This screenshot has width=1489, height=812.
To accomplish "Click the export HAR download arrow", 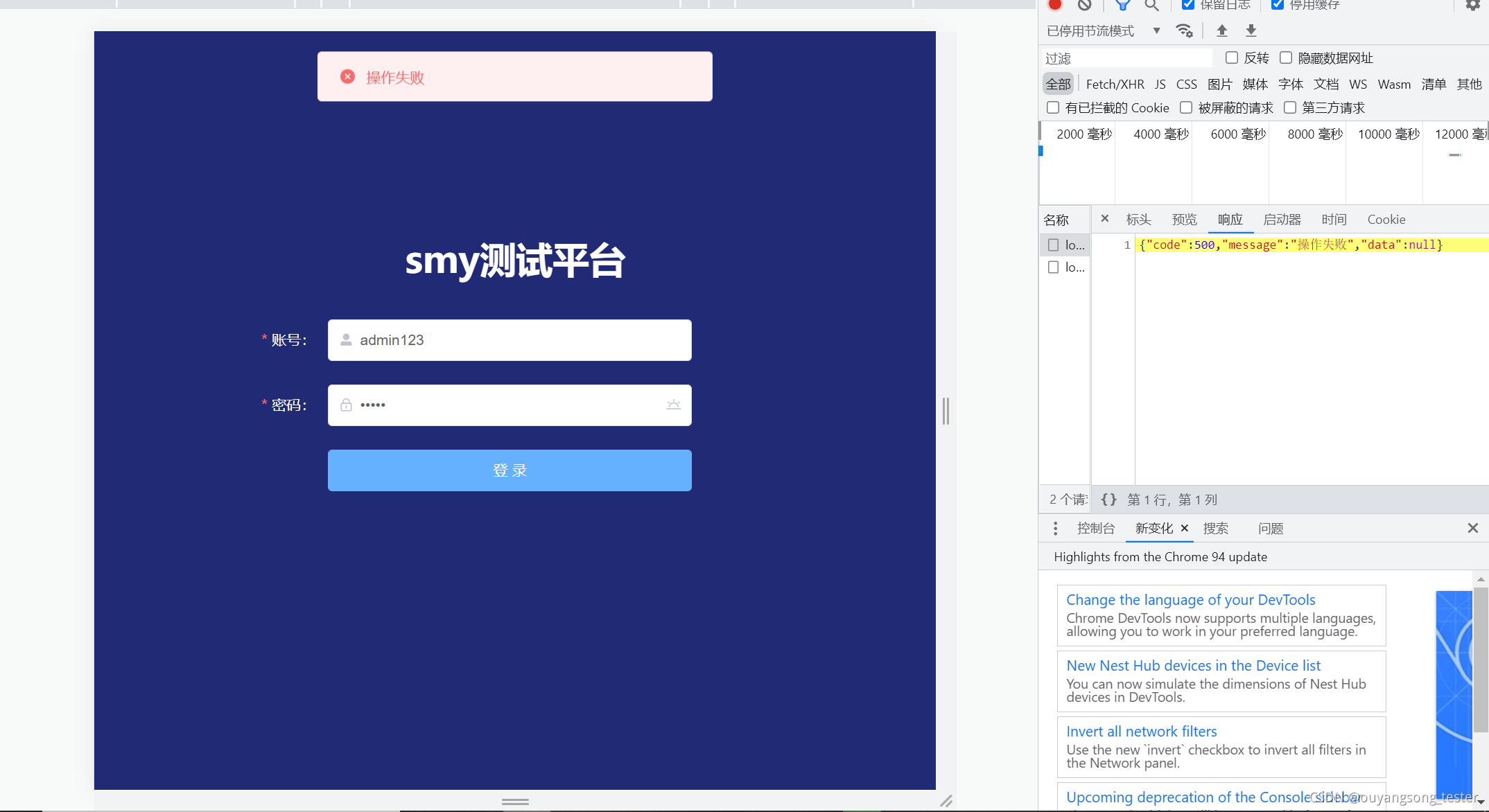I will tap(1251, 30).
